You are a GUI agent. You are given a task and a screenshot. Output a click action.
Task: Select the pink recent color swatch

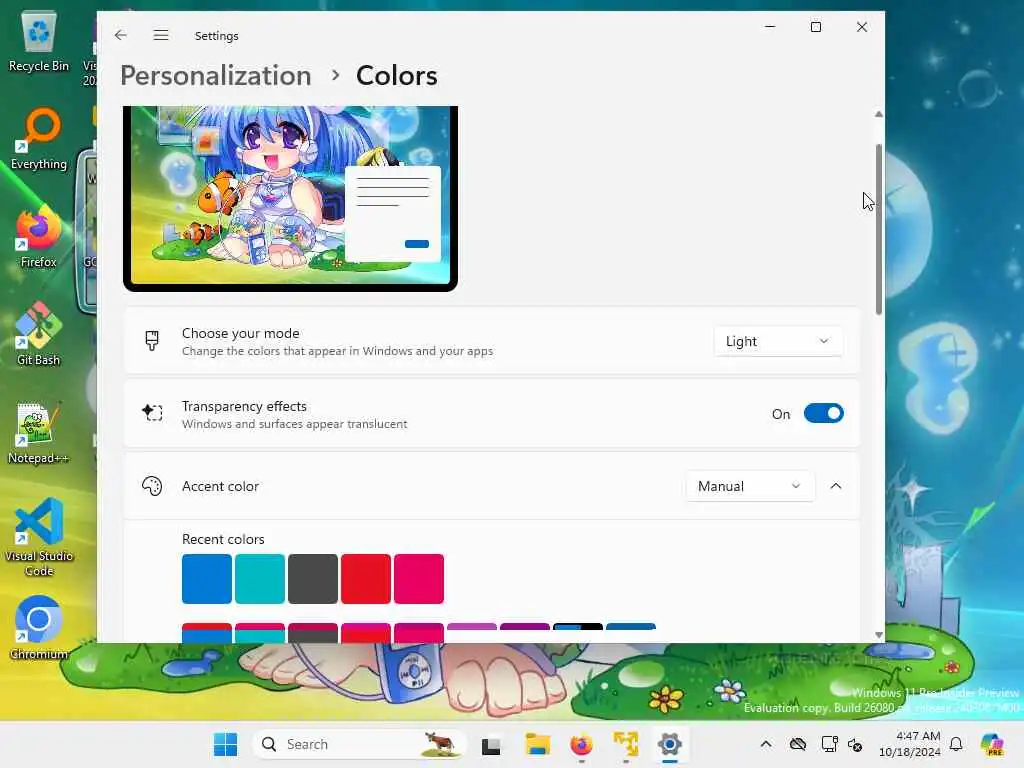[419, 579]
